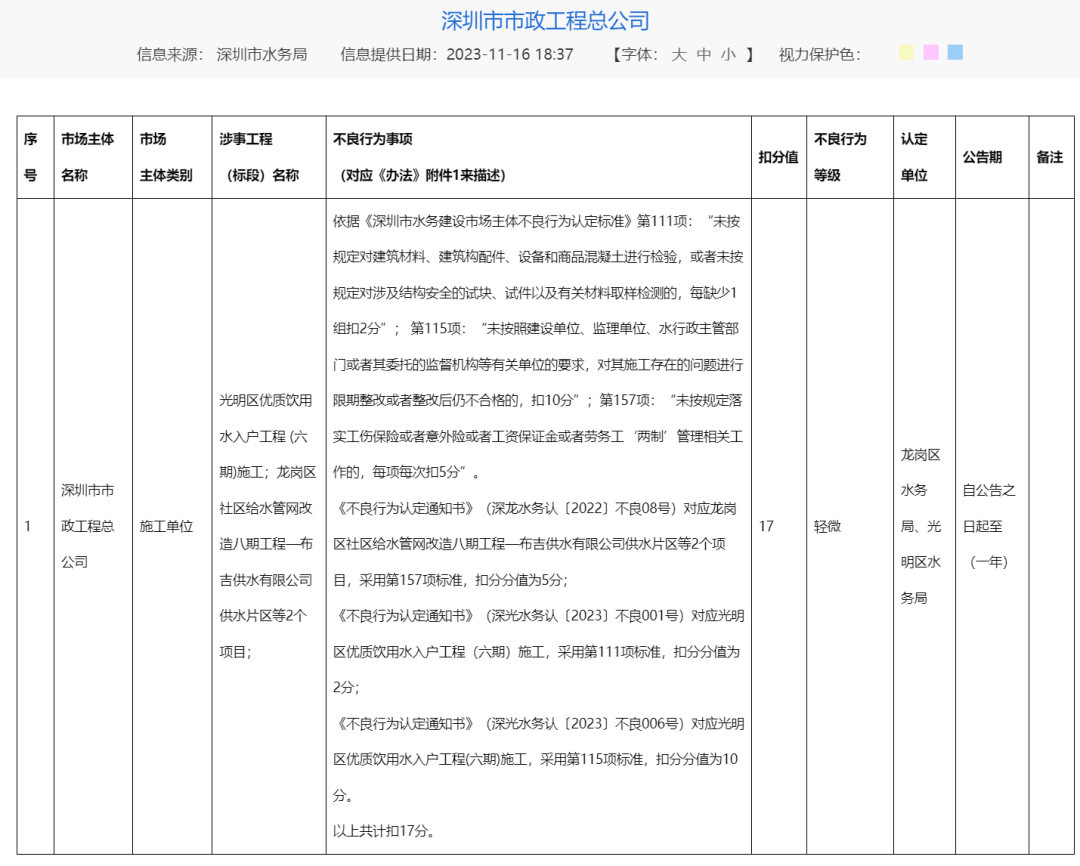Click the 扣分值 column header
This screenshot has height=866, width=1080.
[778, 157]
